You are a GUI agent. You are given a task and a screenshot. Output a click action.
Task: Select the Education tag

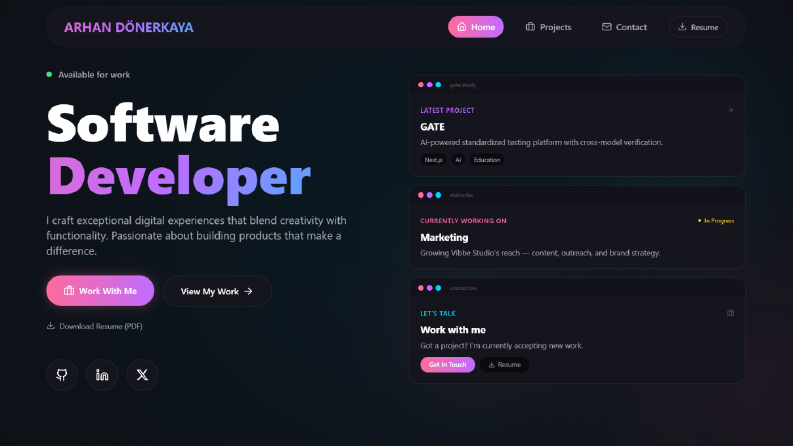[487, 160]
